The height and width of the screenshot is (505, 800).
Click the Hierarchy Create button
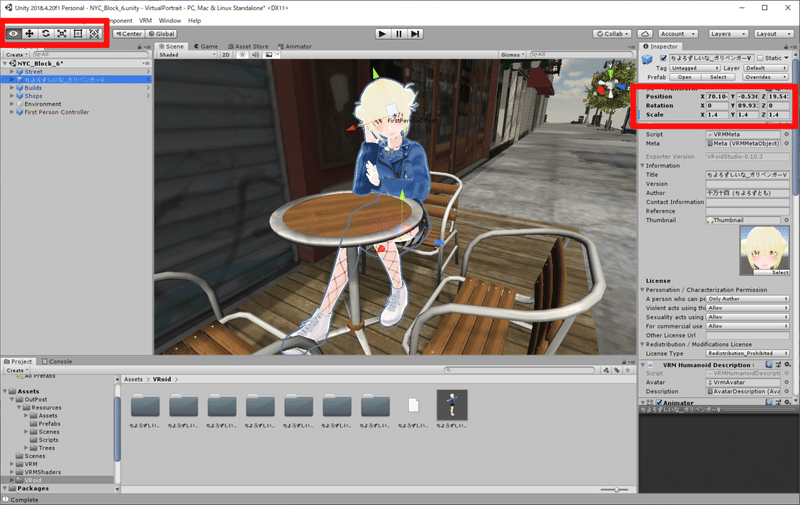click(16, 55)
